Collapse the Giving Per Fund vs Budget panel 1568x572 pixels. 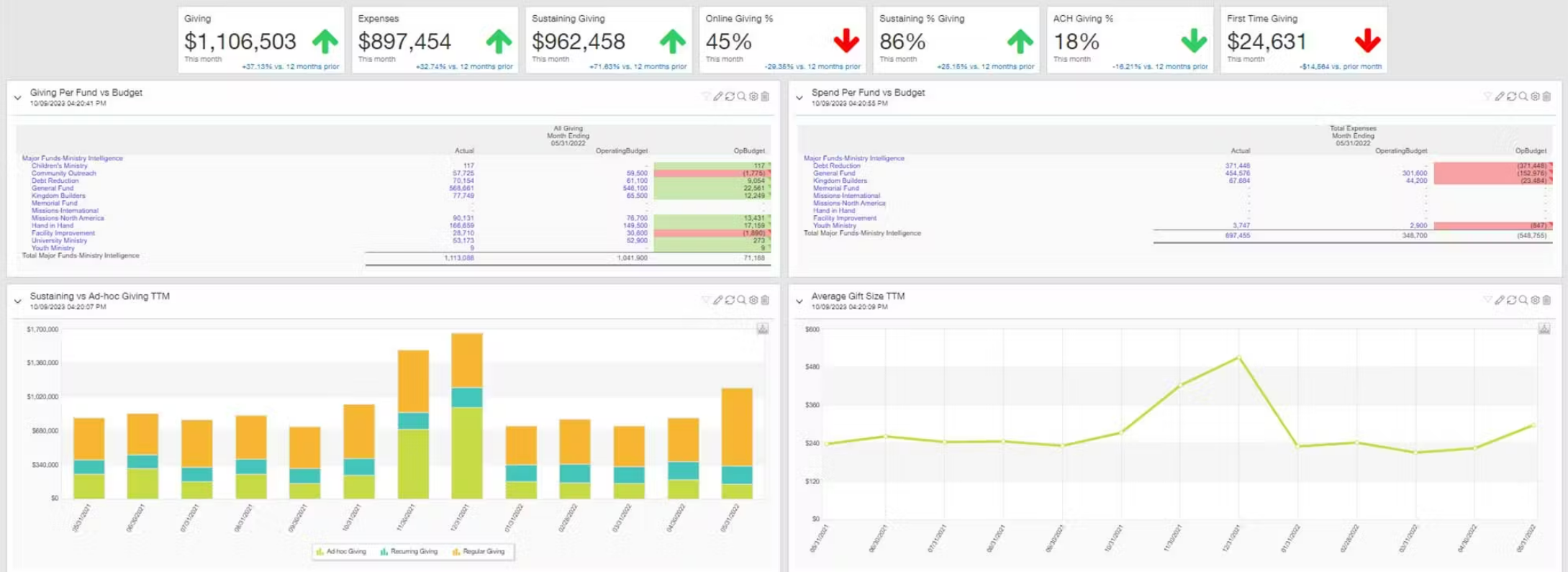click(17, 97)
